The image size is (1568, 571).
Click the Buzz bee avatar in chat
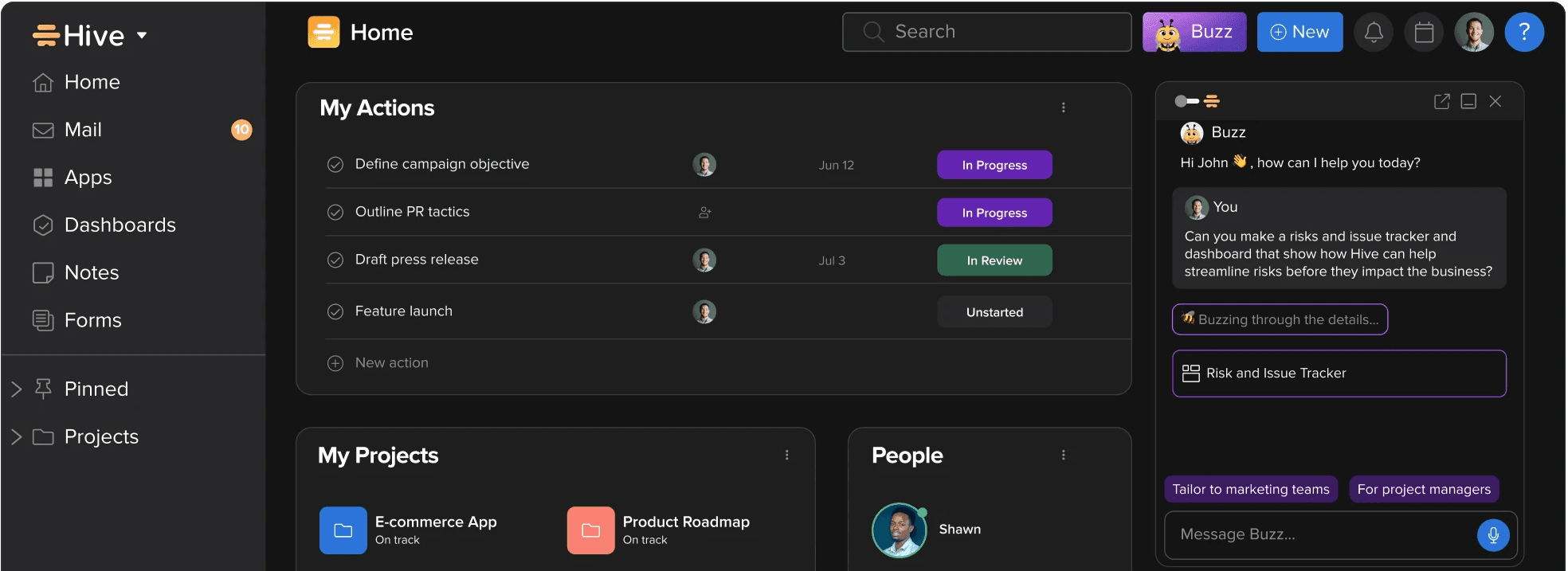click(1192, 133)
